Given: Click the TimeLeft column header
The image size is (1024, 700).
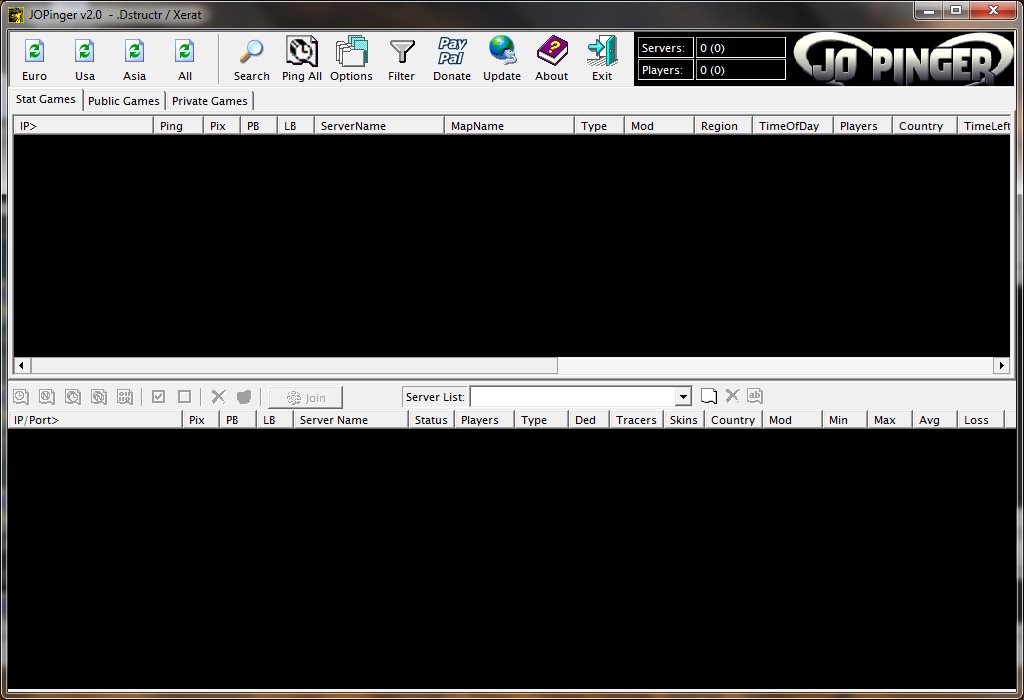Looking at the screenshot, I should (x=984, y=126).
